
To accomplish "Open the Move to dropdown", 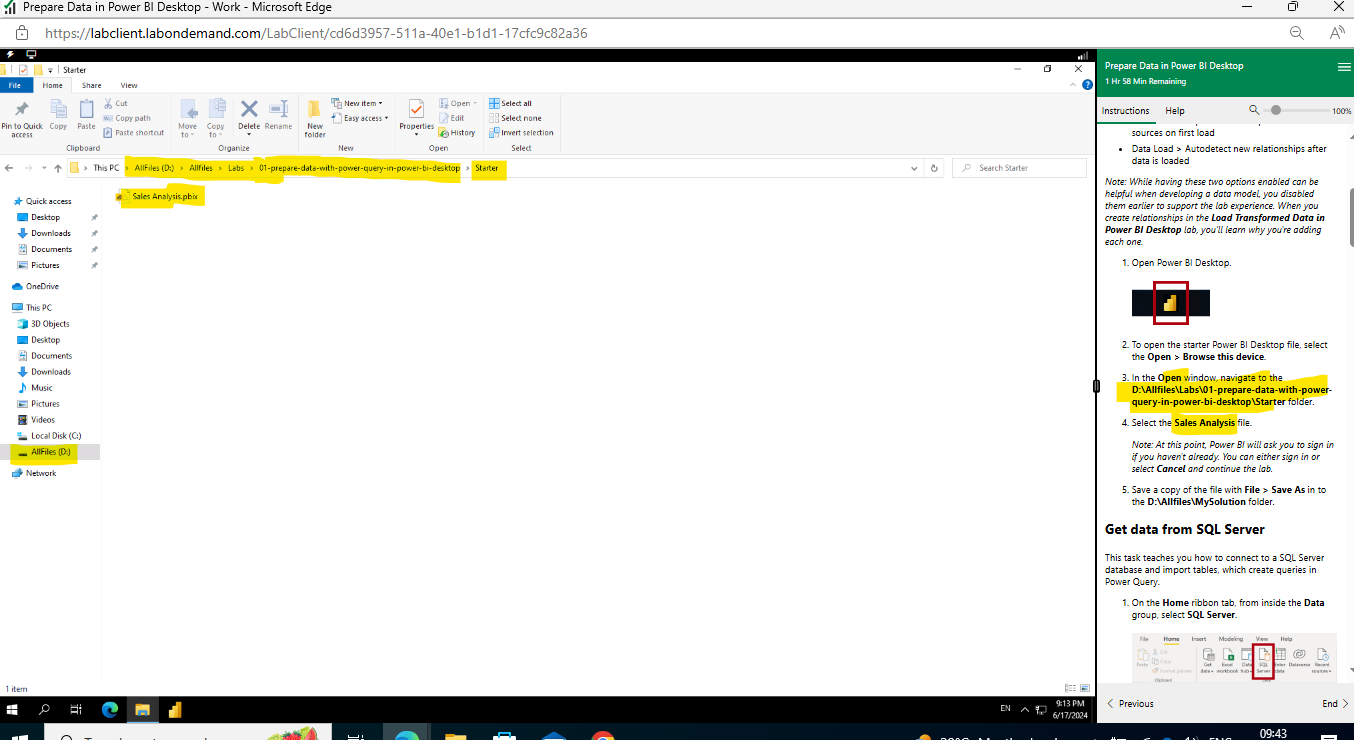I will coord(187,118).
